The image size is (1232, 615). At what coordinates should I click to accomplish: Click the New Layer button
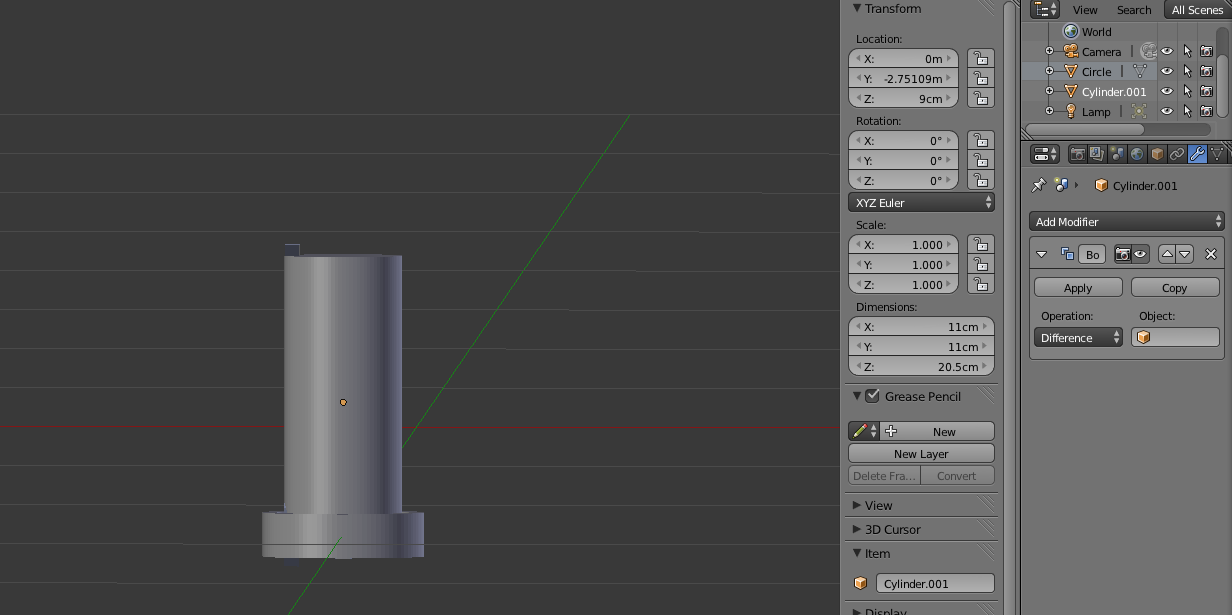coord(921,453)
